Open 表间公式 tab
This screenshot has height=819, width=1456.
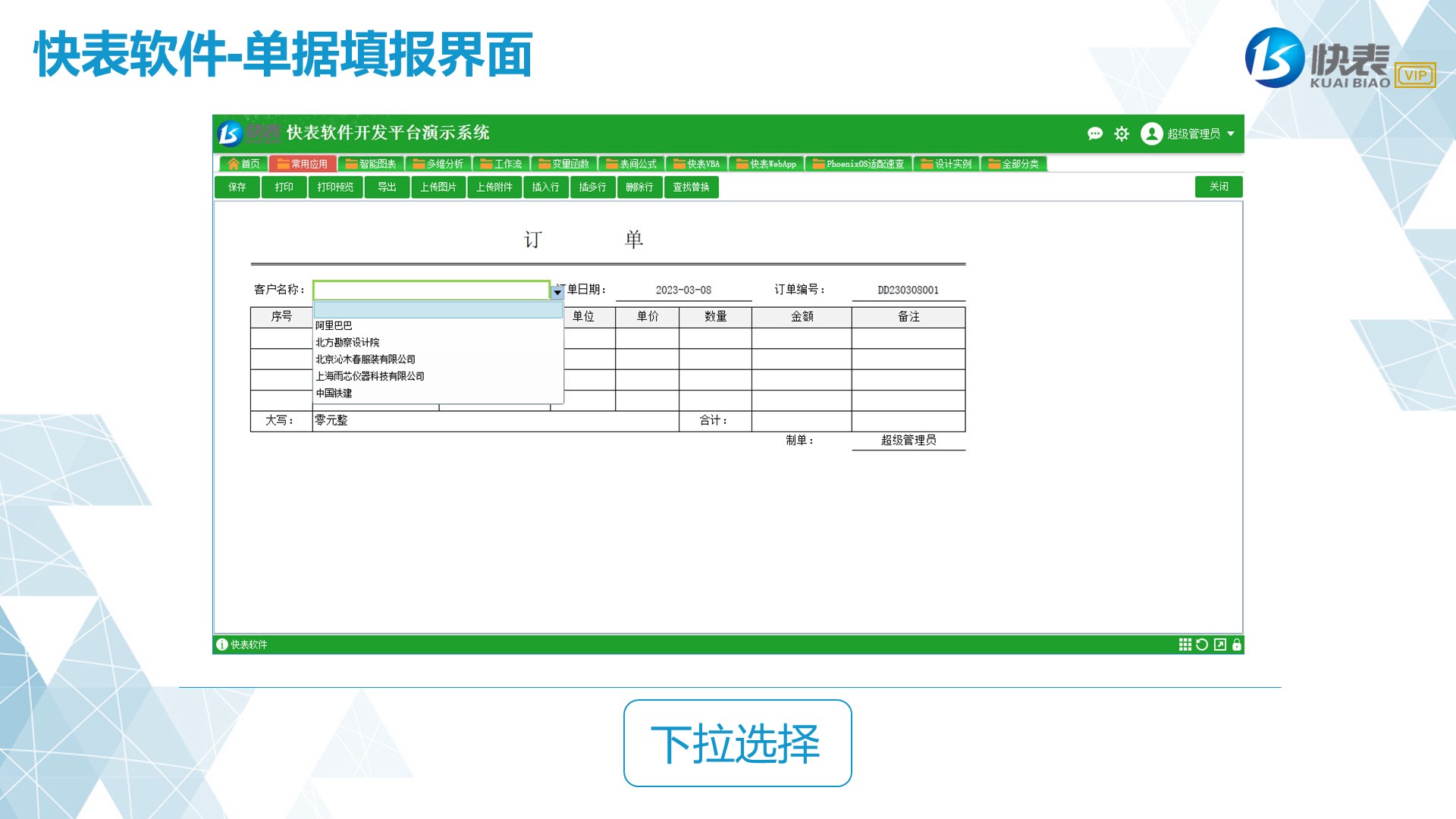point(631,164)
